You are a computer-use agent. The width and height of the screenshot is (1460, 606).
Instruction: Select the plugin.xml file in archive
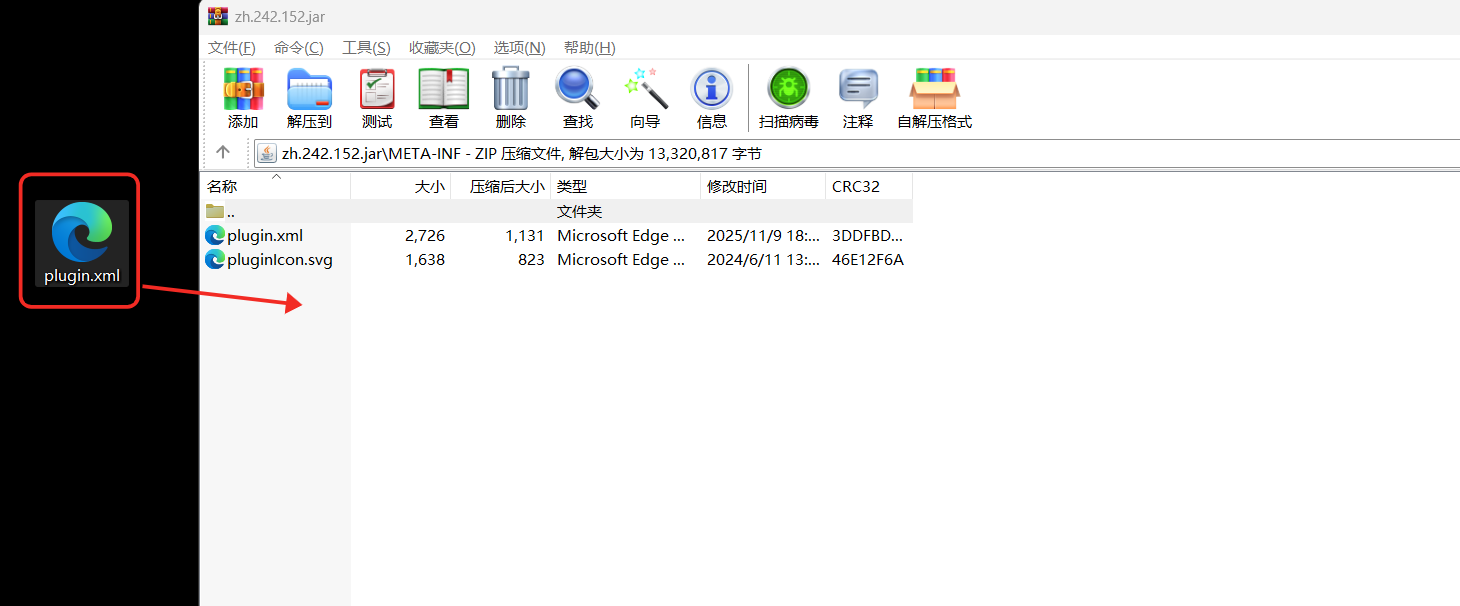coord(264,235)
